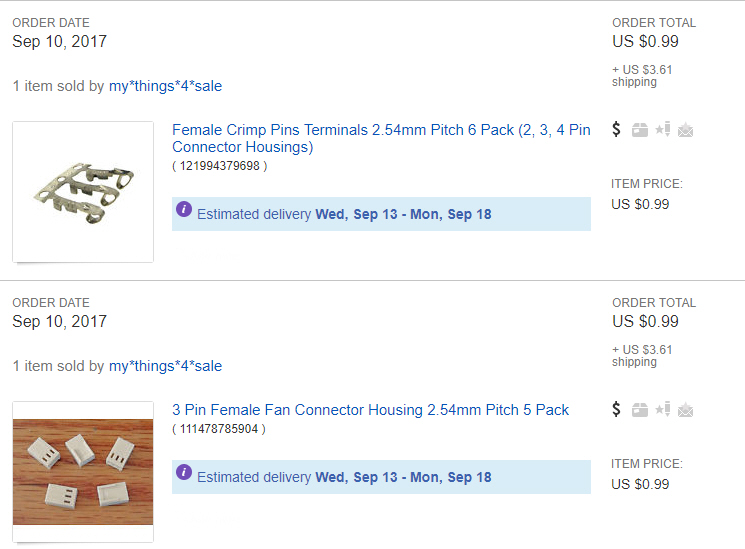This screenshot has height=549, width=745.
Task: Click the purple info icon in second delivery estimate
Action: (184, 472)
